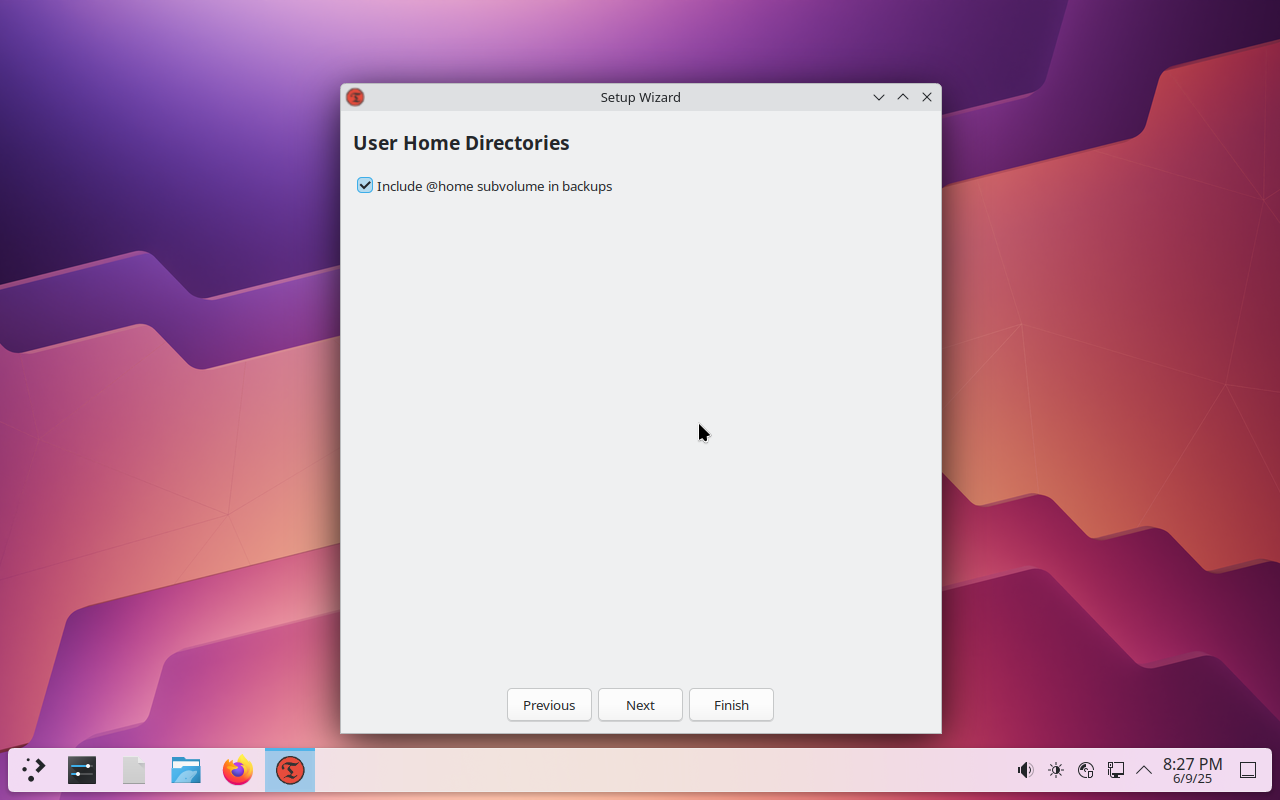Viewport: 1280px width, 800px height.
Task: Open the application launcher on the taskbar
Action: [x=34, y=770]
